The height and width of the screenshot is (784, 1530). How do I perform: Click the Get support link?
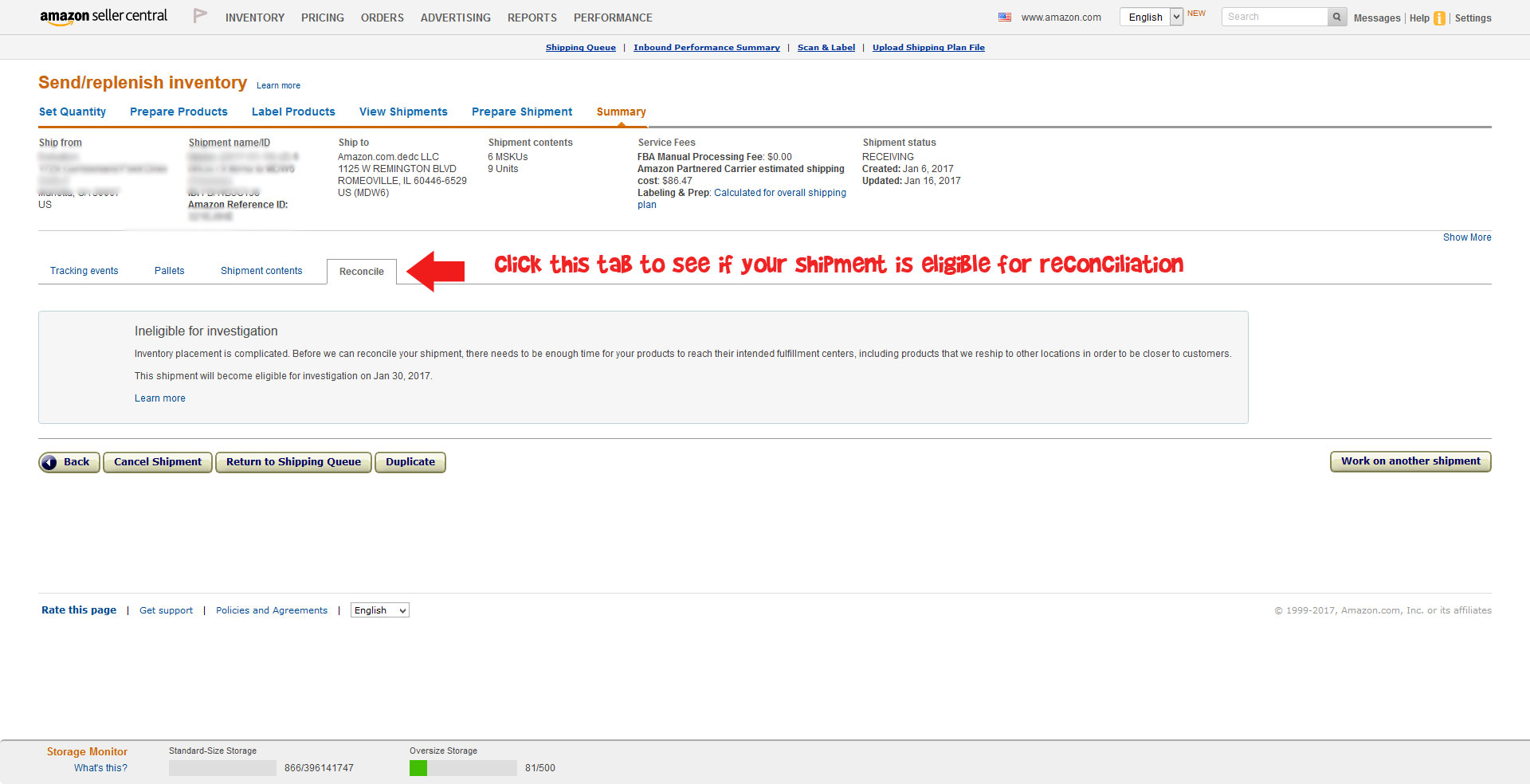pyautogui.click(x=166, y=610)
